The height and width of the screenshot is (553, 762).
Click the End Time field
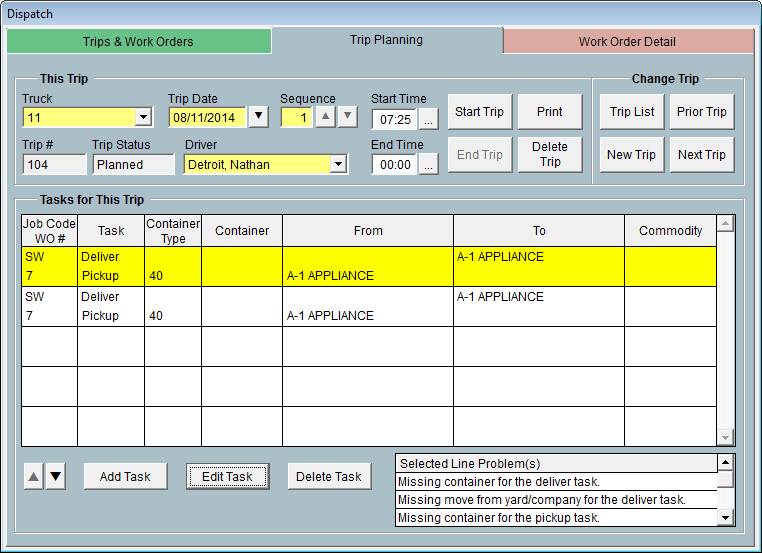[394, 165]
